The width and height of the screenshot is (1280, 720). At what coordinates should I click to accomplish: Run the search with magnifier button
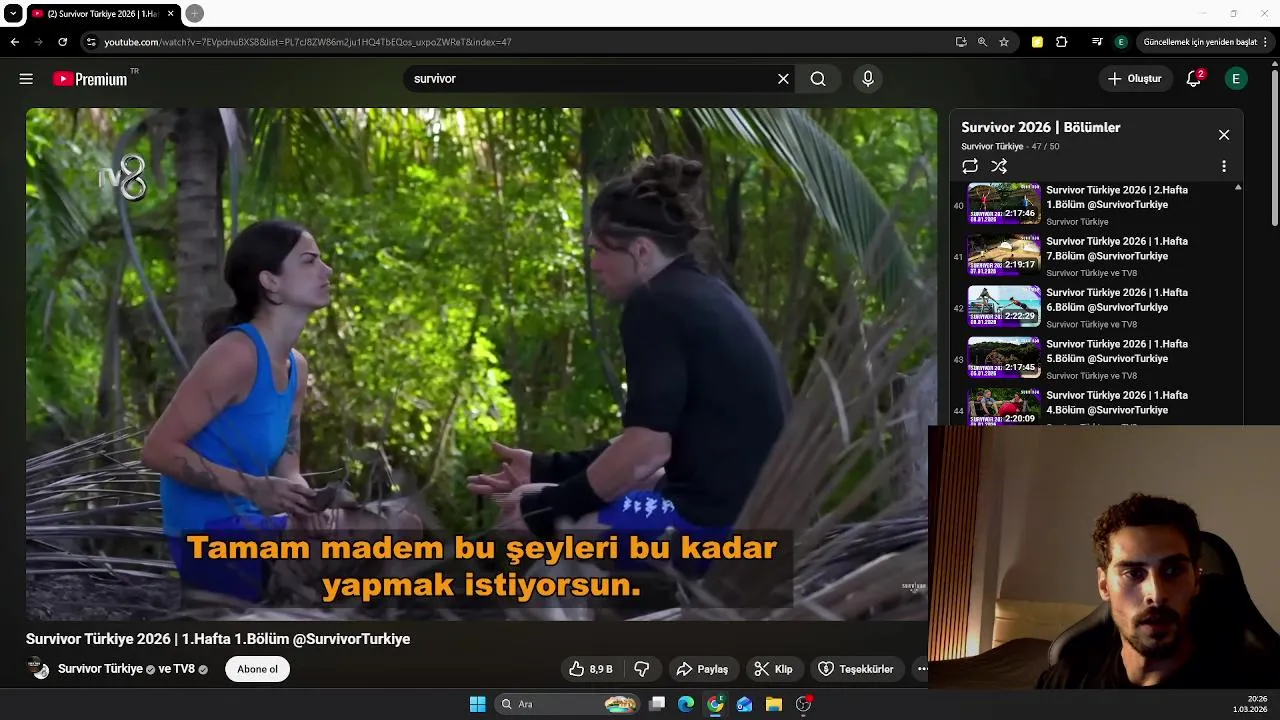tap(818, 79)
